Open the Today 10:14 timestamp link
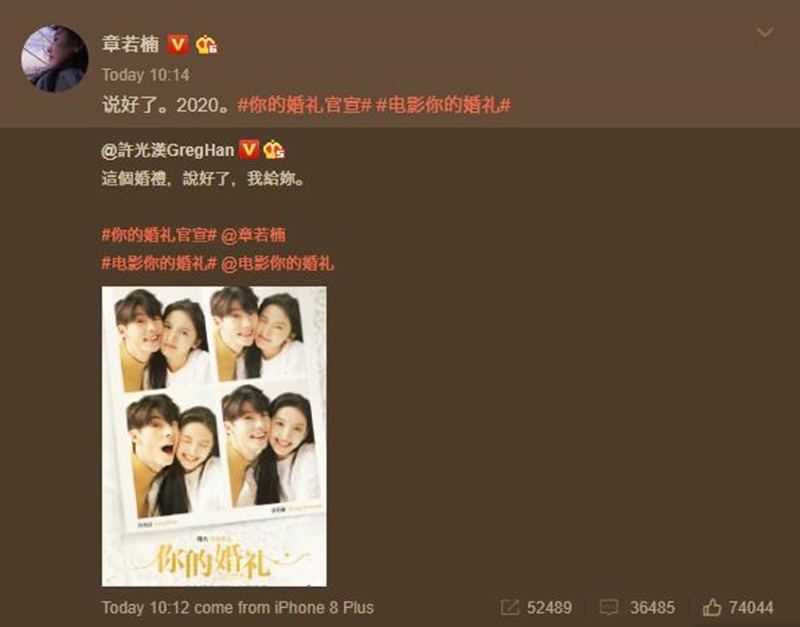The image size is (800, 627). click(x=146, y=75)
